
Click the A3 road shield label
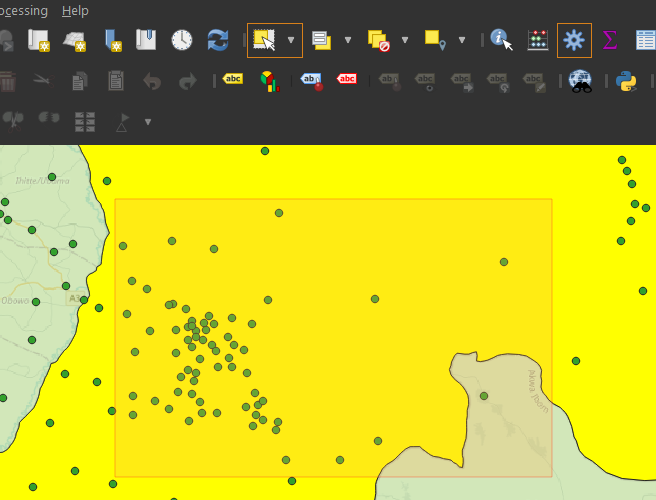click(74, 298)
